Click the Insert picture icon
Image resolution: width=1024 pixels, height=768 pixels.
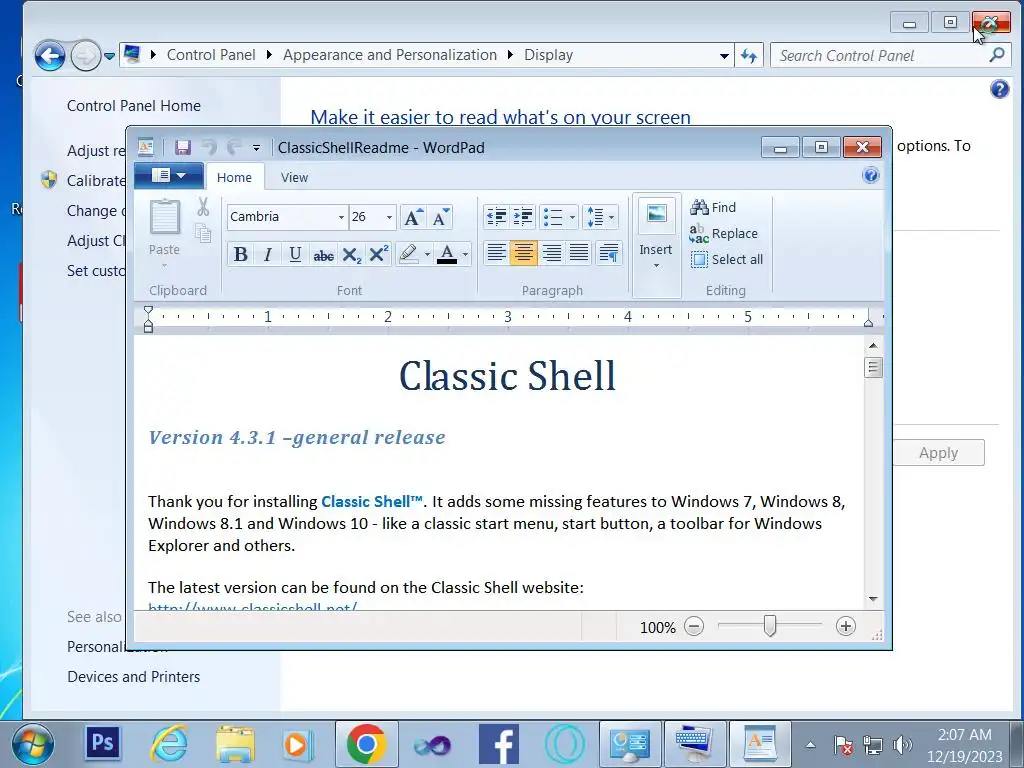click(x=656, y=215)
